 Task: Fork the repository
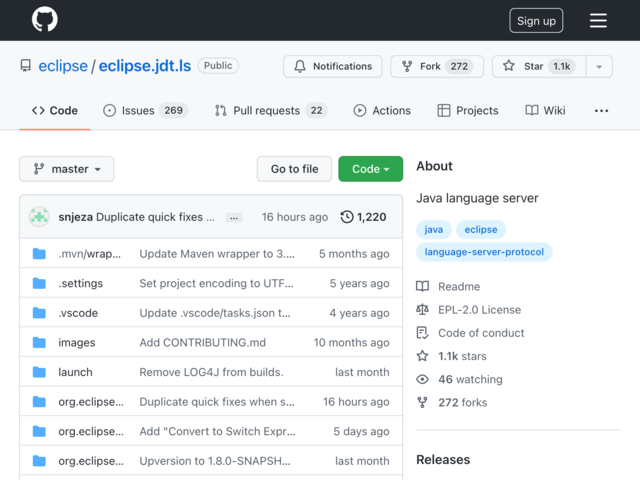437,66
